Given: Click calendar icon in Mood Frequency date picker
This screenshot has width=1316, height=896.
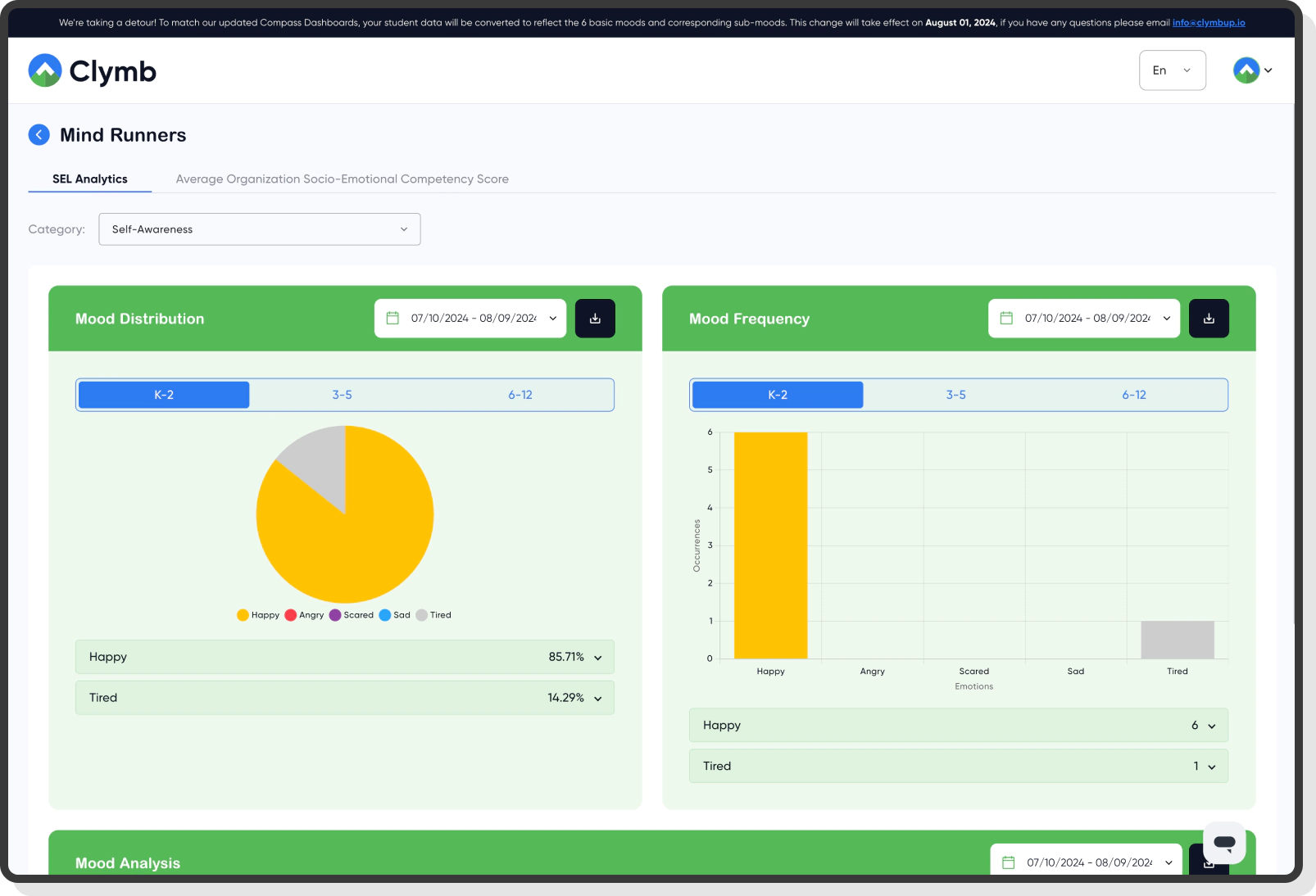Looking at the screenshot, I should point(1007,319).
